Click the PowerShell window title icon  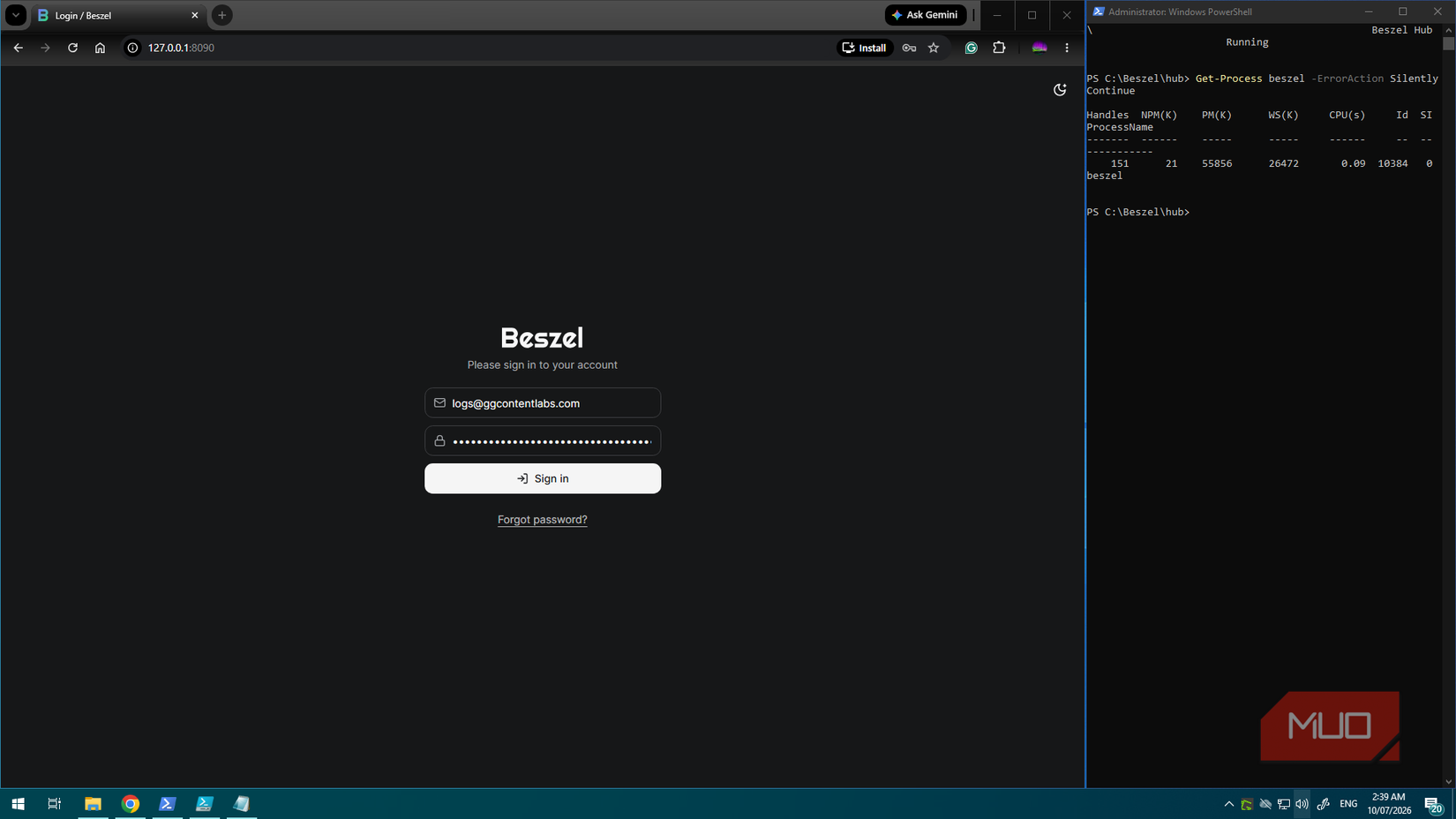pos(1099,11)
